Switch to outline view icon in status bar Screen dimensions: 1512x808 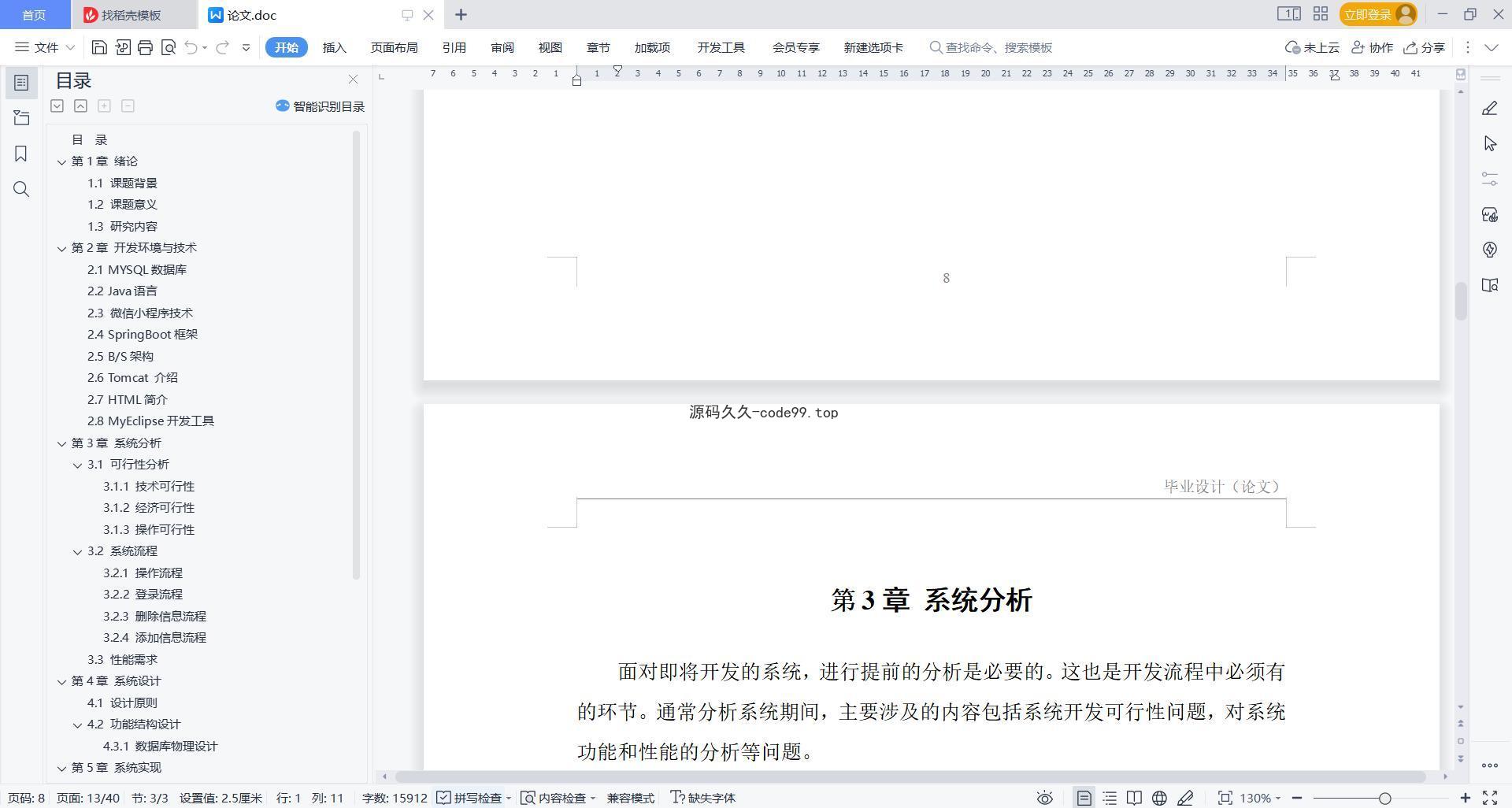1110,798
